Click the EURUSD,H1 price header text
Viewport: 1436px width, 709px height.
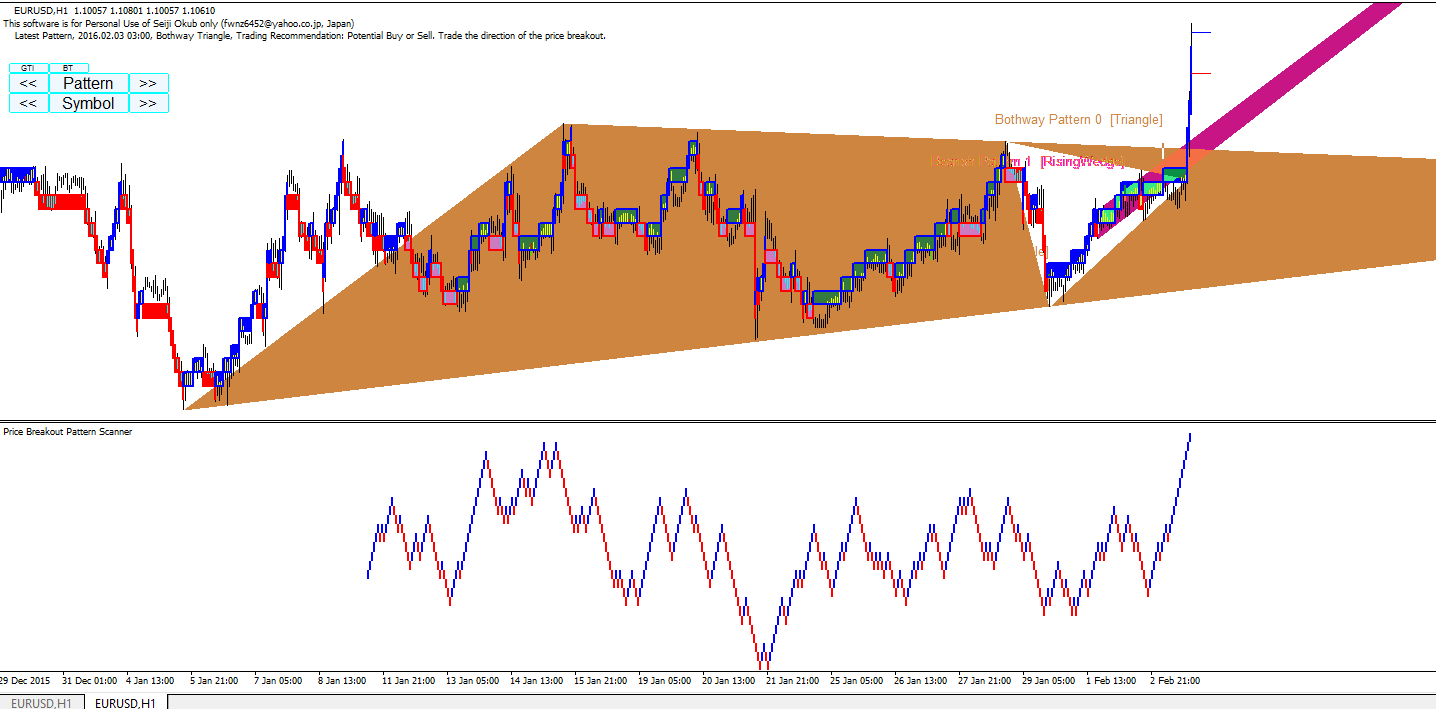115,10
